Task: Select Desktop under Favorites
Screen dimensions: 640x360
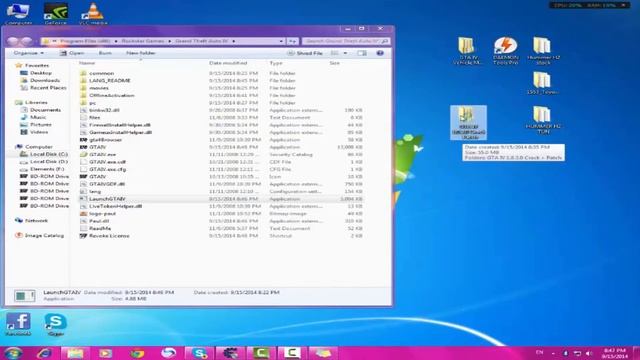Action: [40, 73]
